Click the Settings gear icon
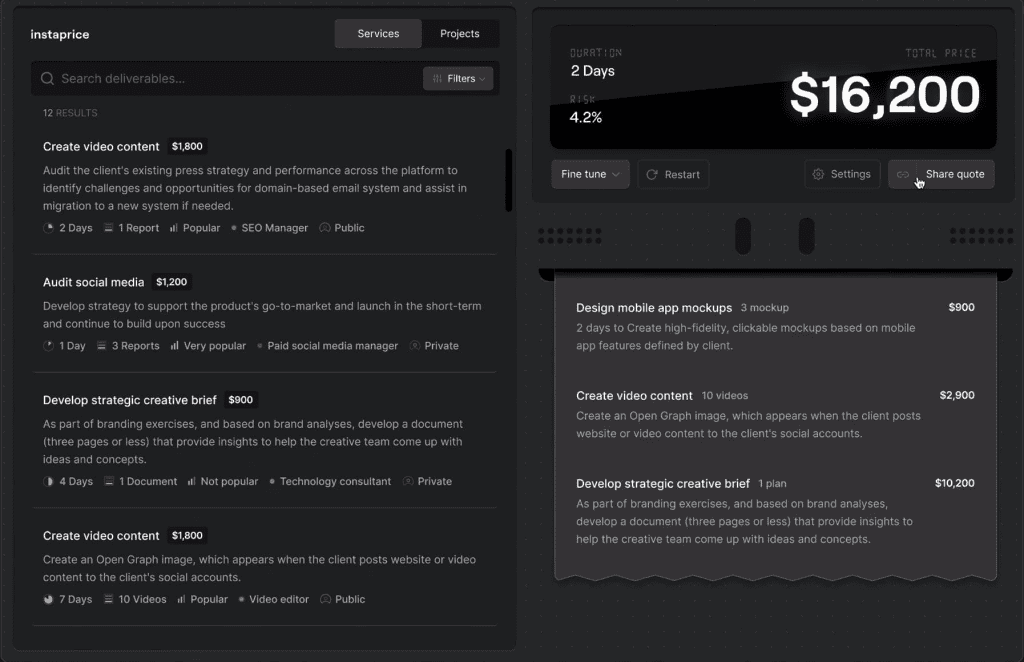 818,174
